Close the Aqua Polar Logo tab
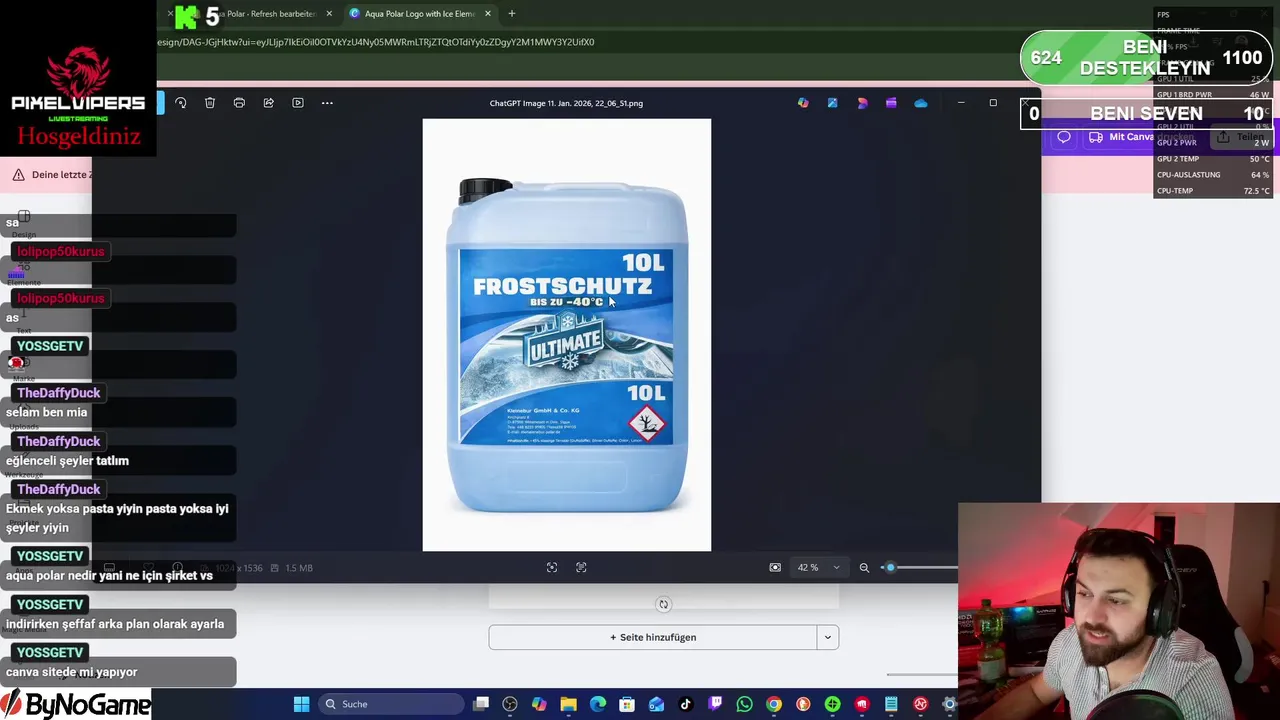 click(488, 14)
